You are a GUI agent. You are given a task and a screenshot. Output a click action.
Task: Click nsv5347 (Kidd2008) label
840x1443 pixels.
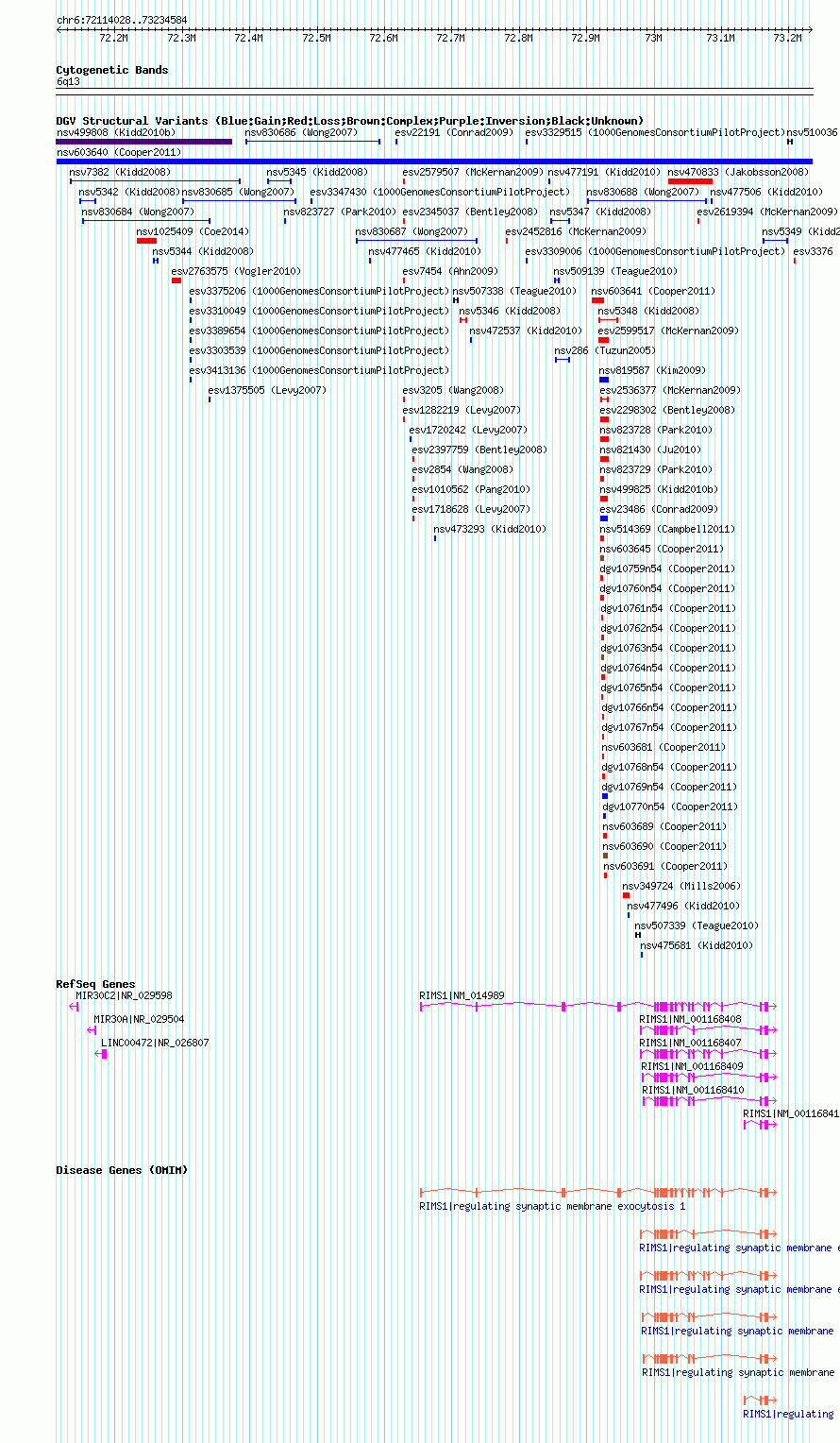click(x=600, y=212)
